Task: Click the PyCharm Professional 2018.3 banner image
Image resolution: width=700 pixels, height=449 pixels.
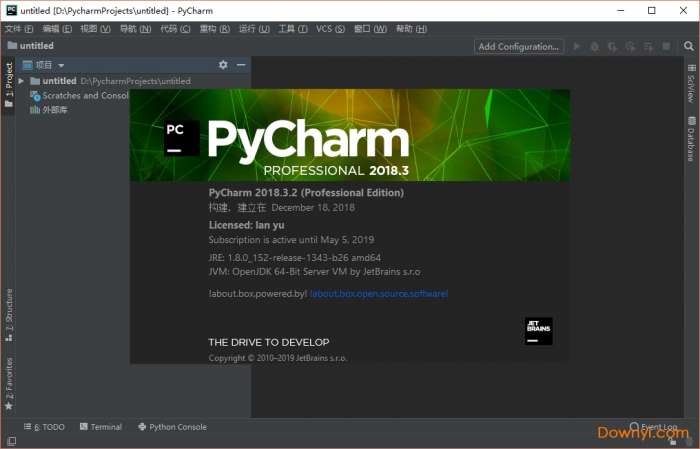Action: [350, 135]
